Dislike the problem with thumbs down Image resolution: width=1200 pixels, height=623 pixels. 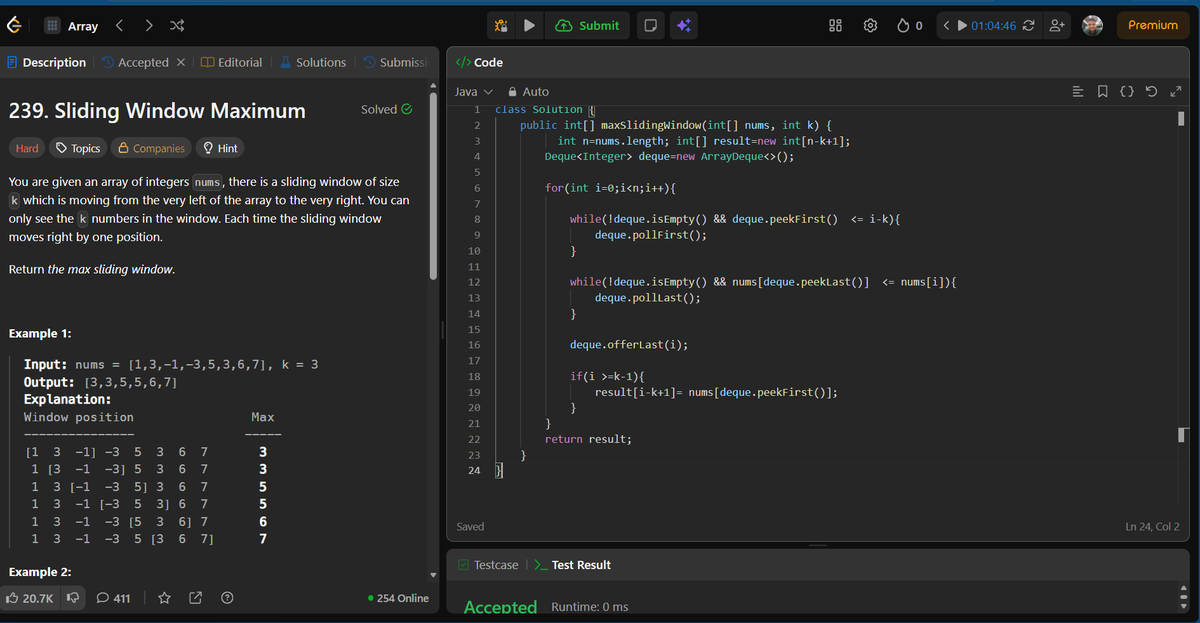[73, 598]
